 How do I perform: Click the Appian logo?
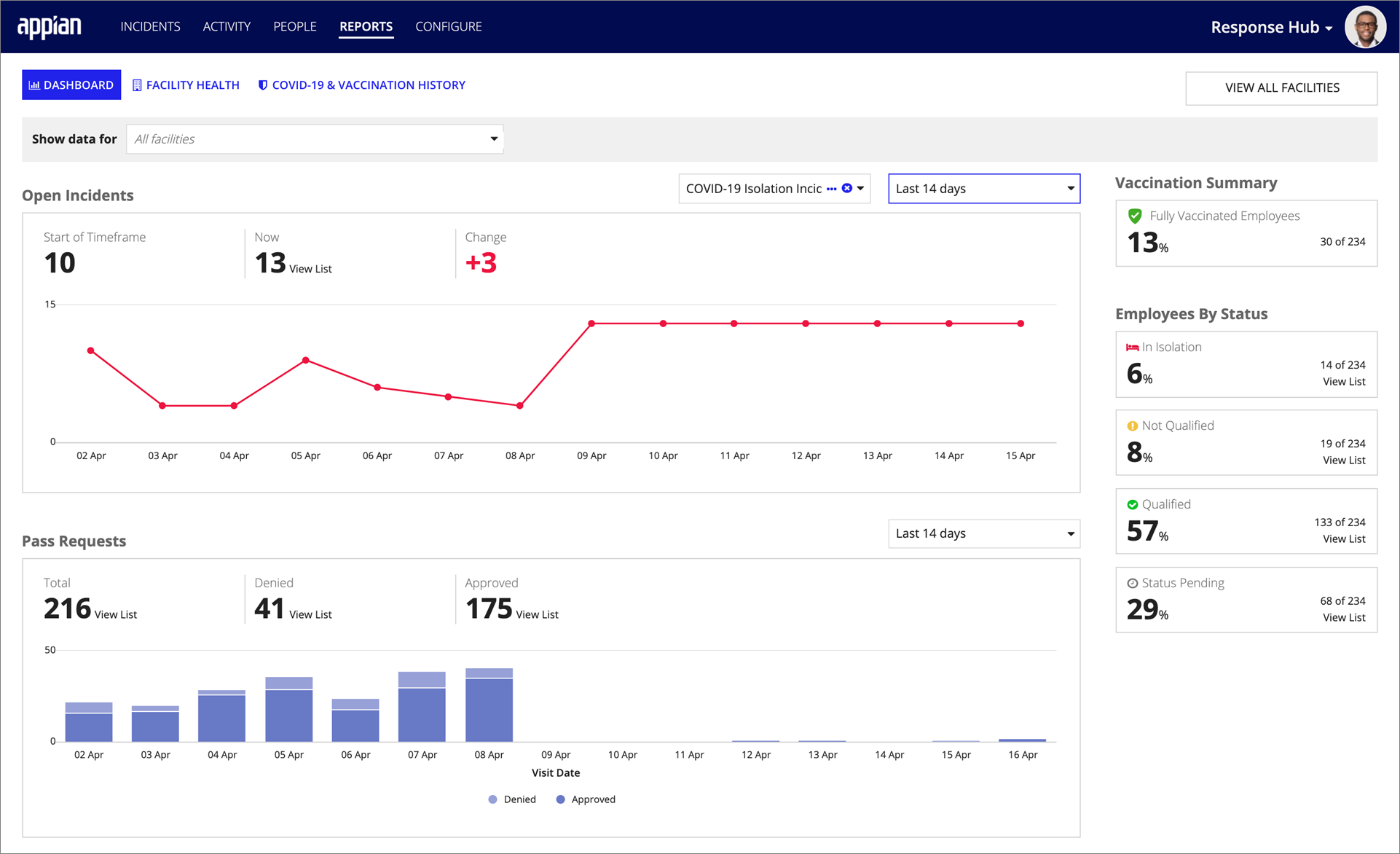click(x=50, y=27)
